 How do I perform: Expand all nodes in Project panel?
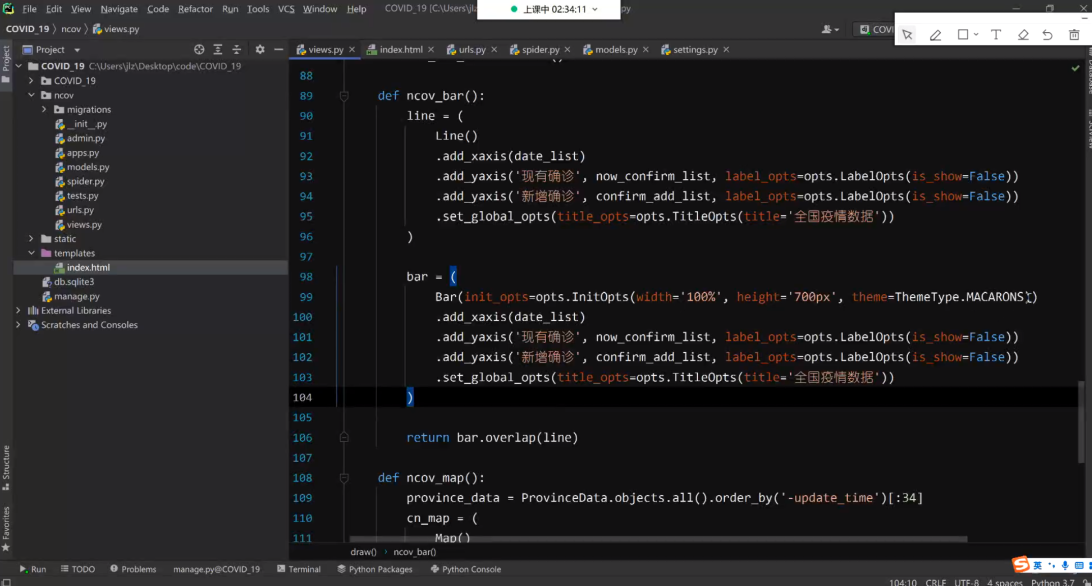[218, 49]
